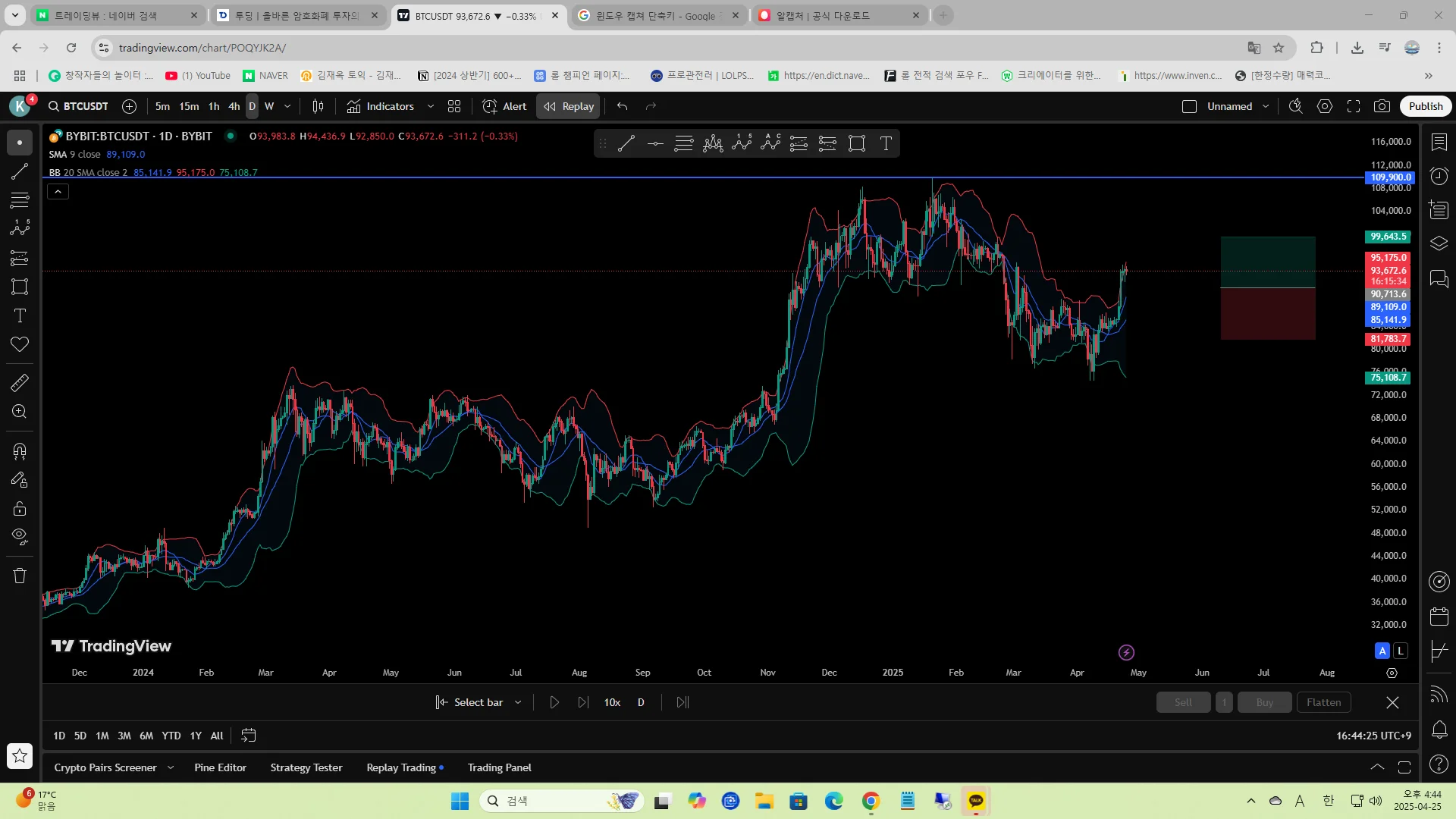Switch to Strategy Tester tab

[306, 767]
